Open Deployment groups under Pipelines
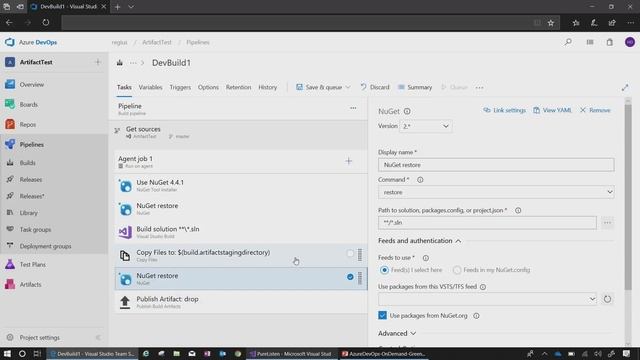Viewport: 640px width, 360px height. (45, 246)
